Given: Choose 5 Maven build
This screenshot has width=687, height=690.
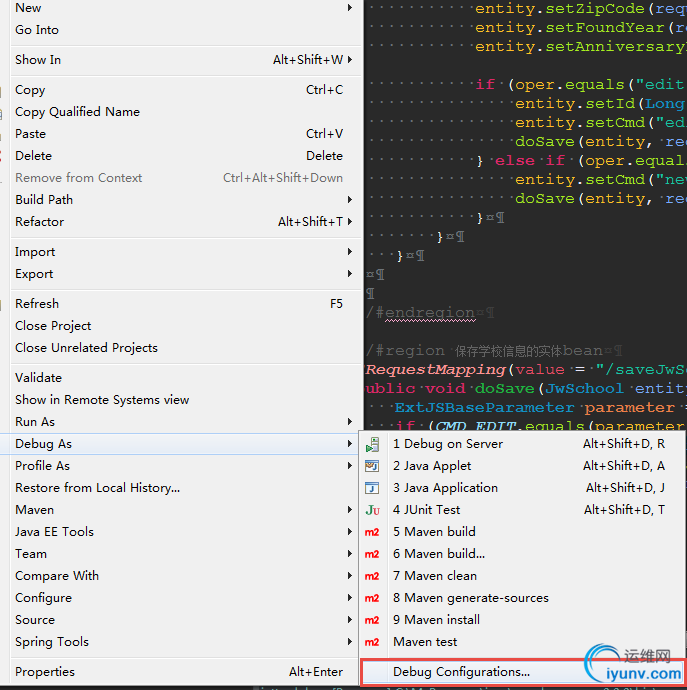Looking at the screenshot, I should 522,532.
